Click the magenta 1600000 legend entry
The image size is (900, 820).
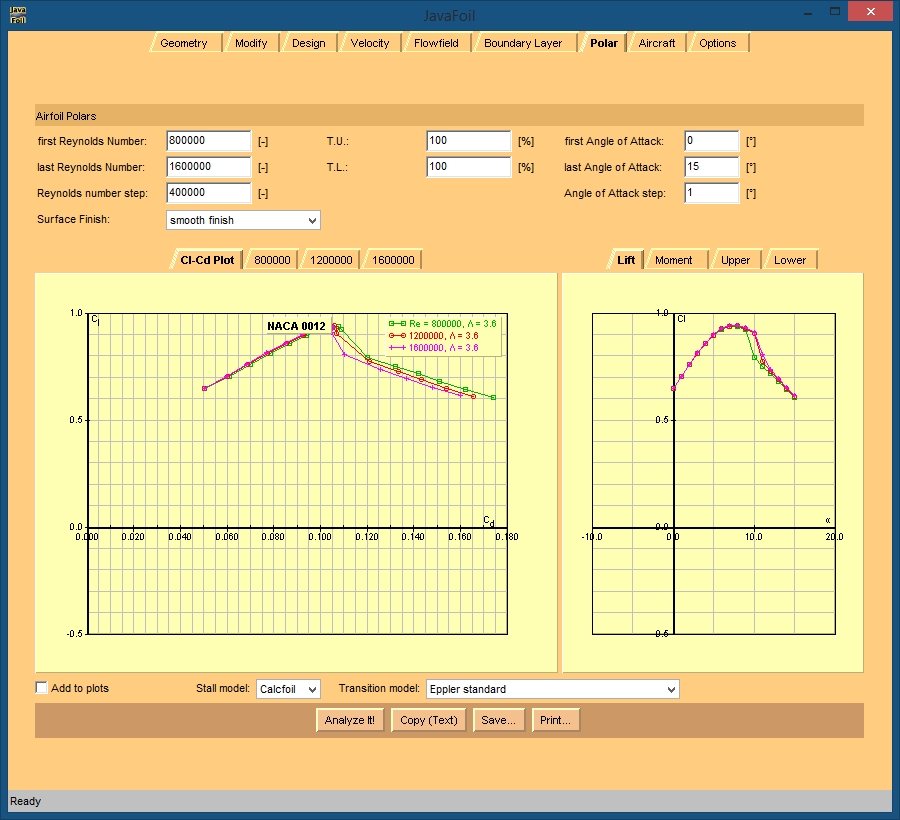(434, 348)
